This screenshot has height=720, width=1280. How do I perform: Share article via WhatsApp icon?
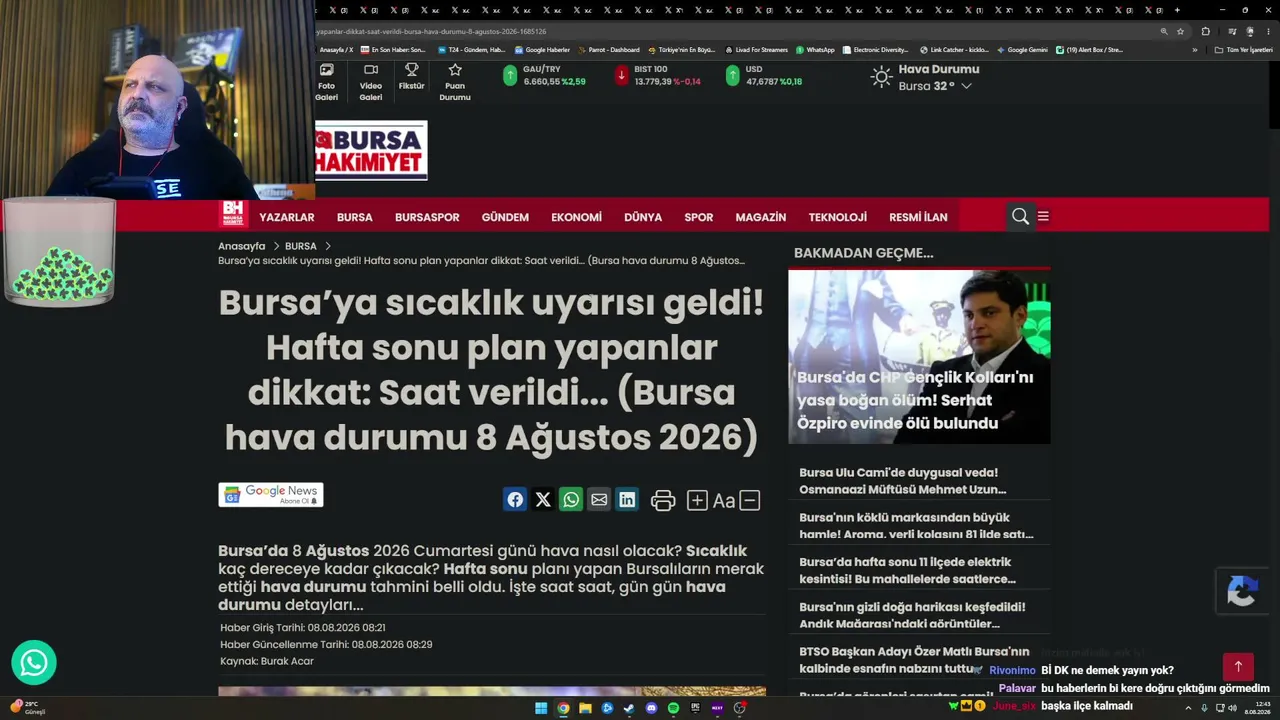pos(571,500)
